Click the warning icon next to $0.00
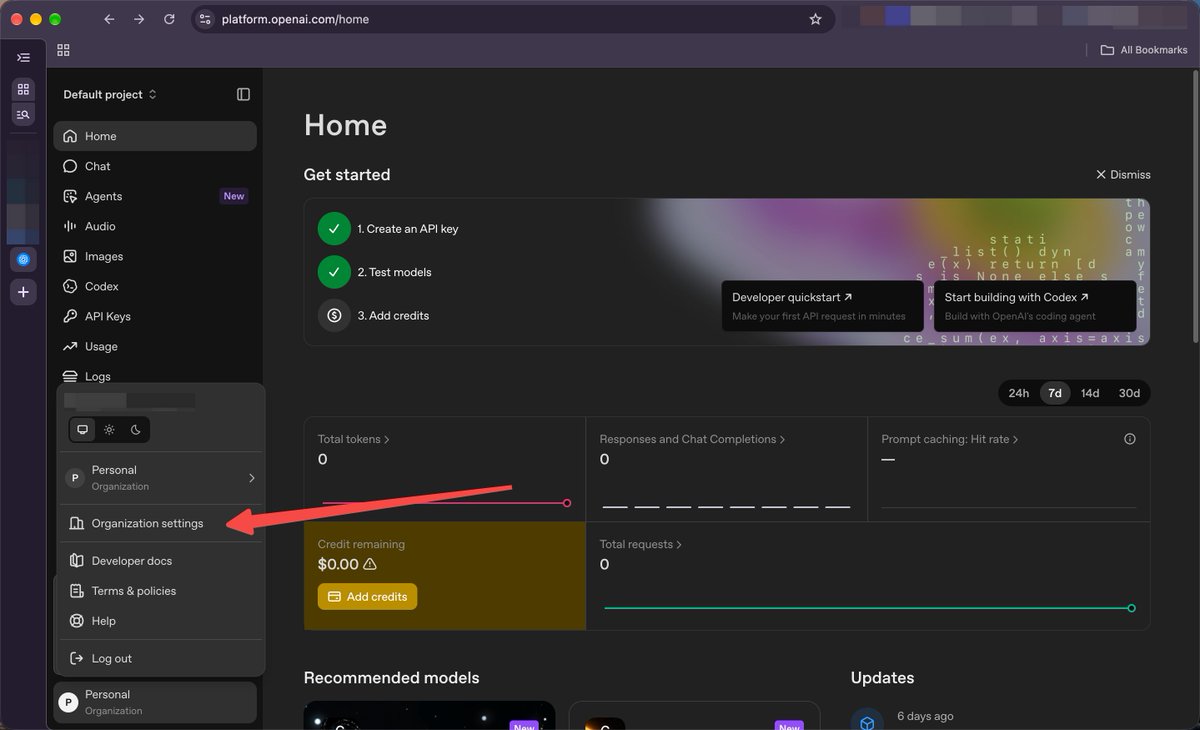1200x730 pixels. (x=370, y=564)
